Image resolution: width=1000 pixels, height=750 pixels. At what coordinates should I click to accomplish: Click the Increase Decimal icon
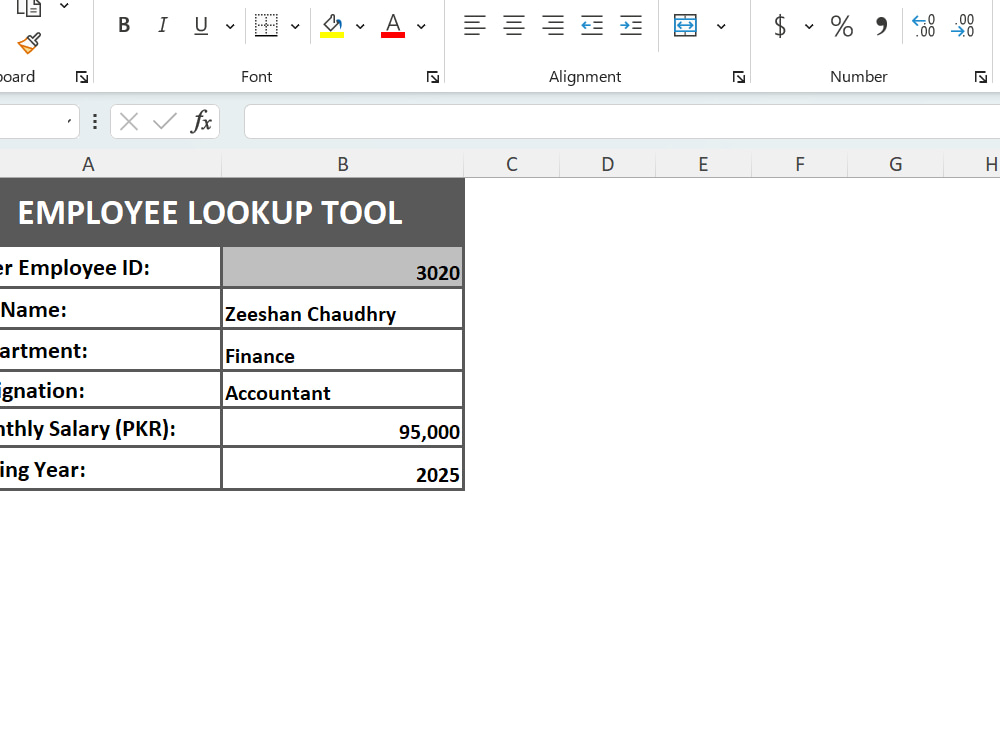(923, 26)
